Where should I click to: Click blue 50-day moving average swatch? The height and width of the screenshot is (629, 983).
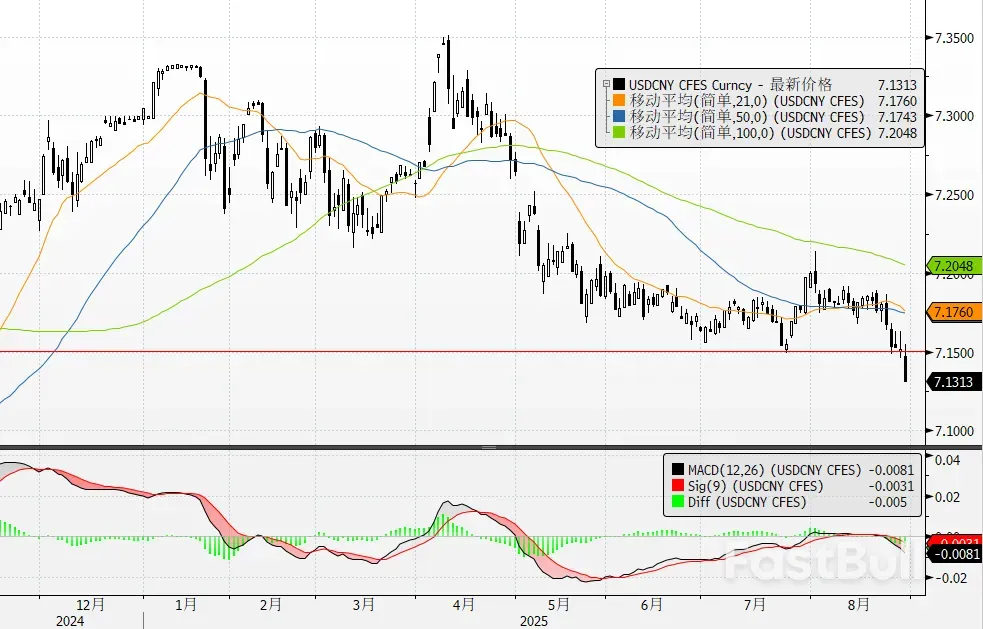point(620,117)
